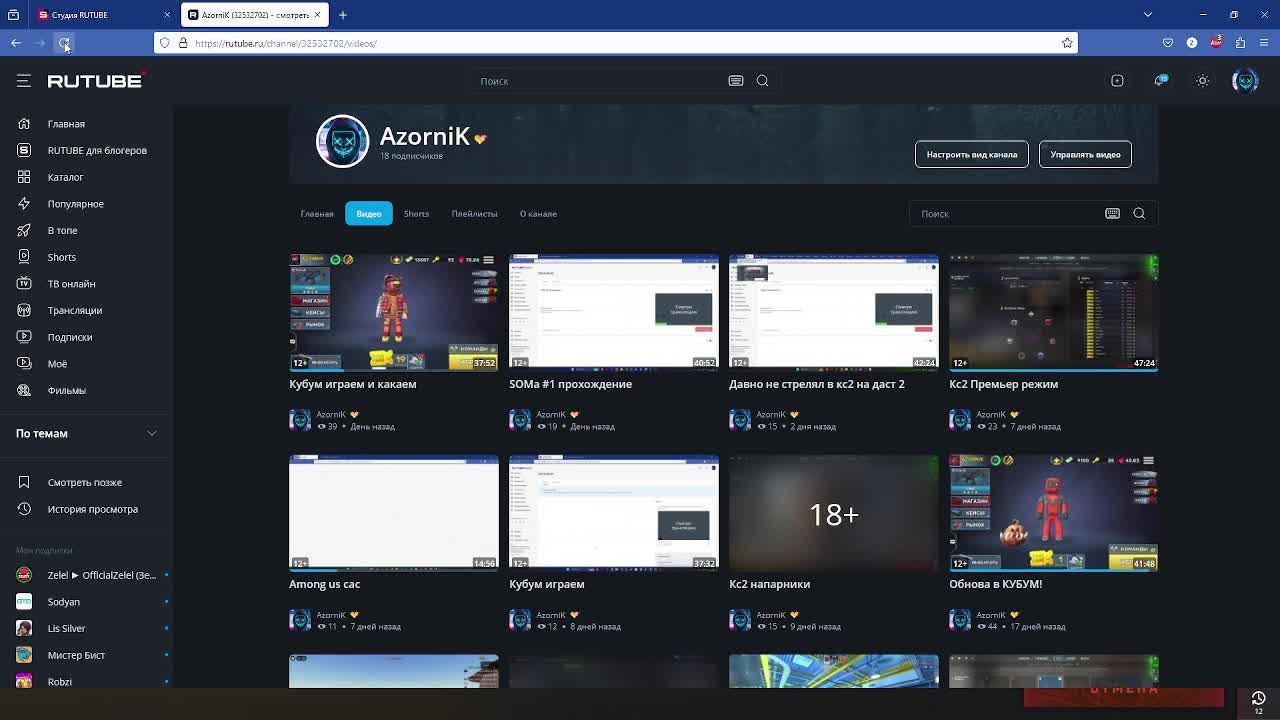Open video thumbnail Кубум играем
1280x720 pixels.
[x=614, y=512]
